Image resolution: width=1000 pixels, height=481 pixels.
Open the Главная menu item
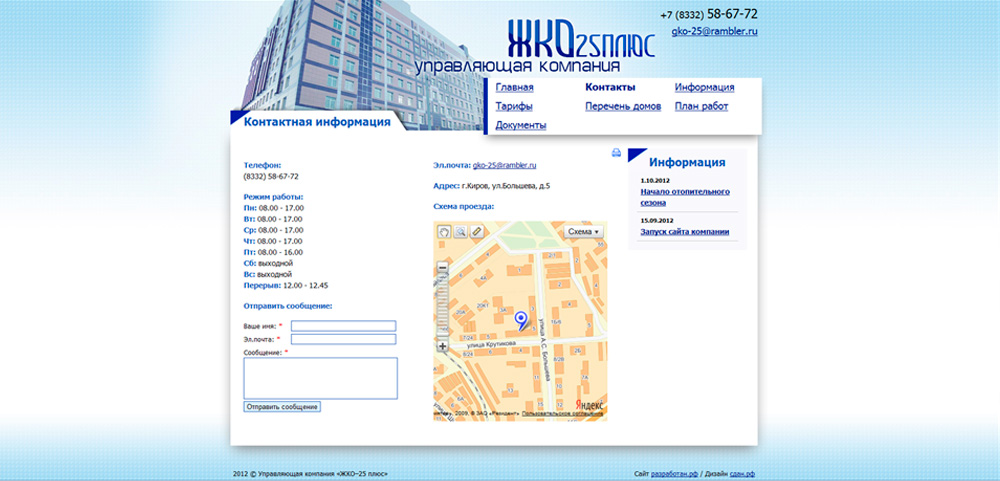(x=514, y=88)
